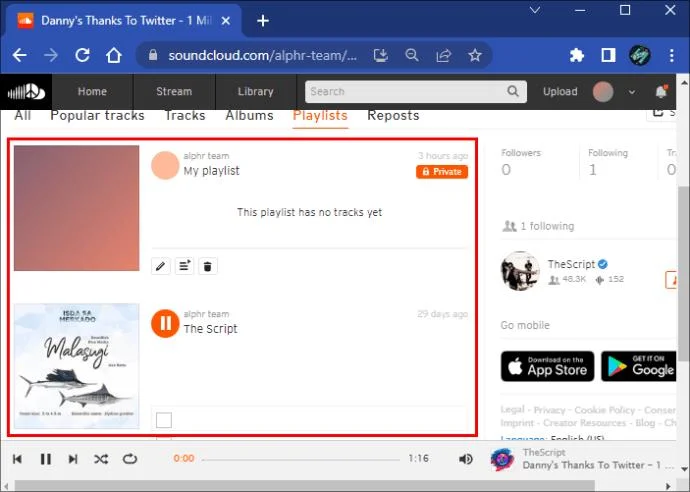
Task: Click the search magnifier button
Action: [513, 92]
